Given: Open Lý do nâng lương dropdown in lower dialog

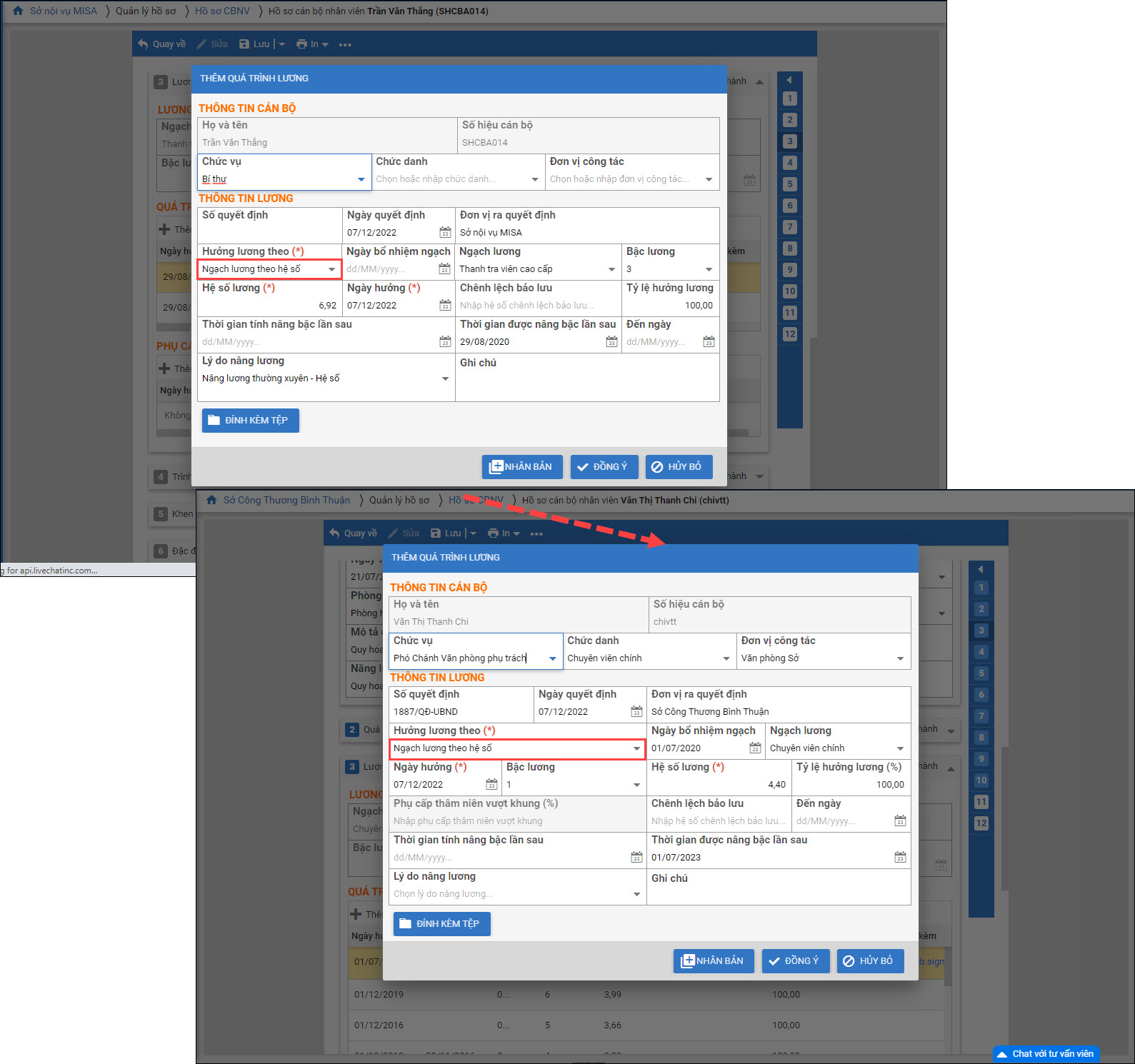Looking at the screenshot, I should point(636,894).
